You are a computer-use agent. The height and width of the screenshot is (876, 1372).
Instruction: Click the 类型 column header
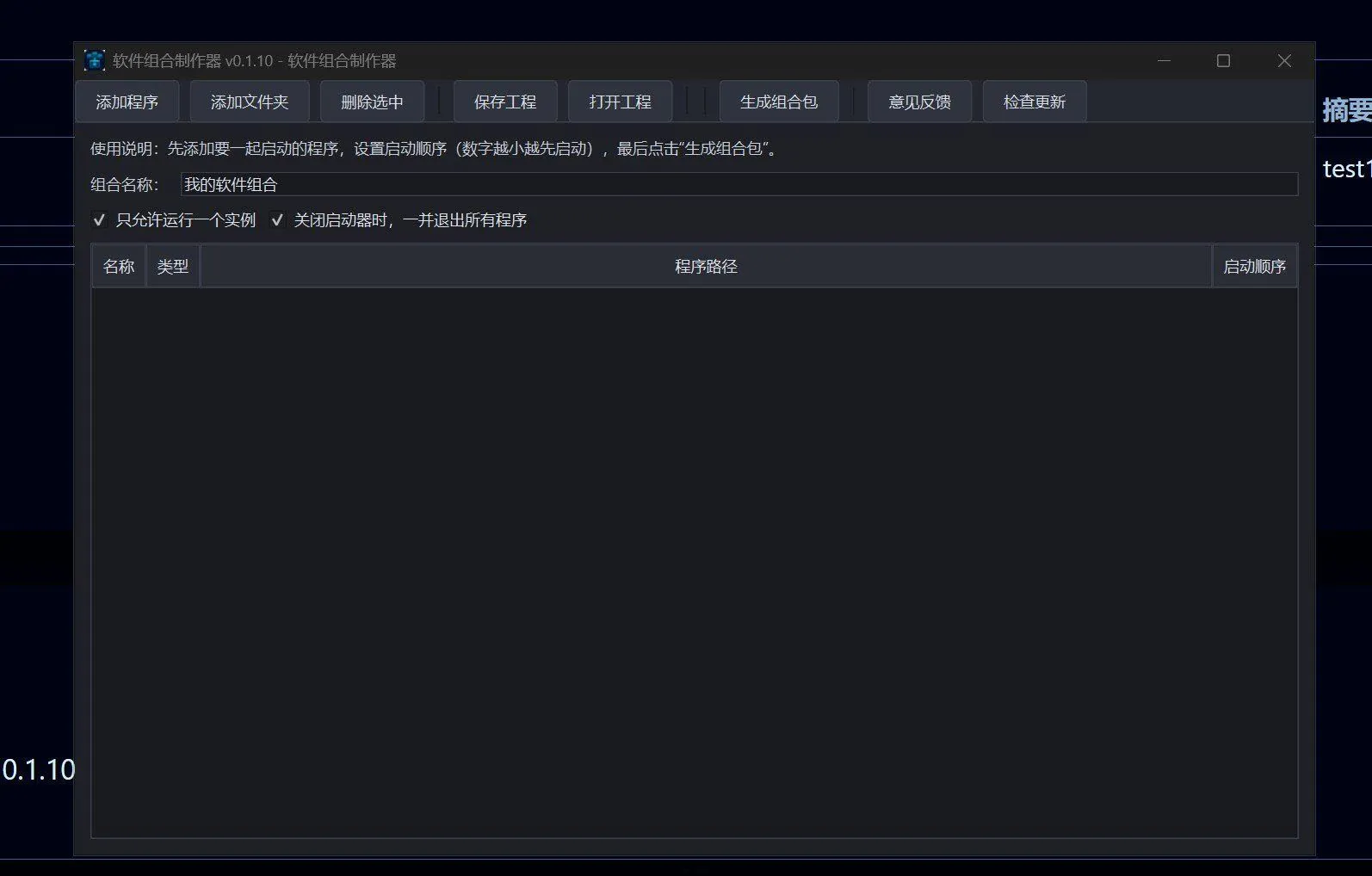click(x=172, y=266)
